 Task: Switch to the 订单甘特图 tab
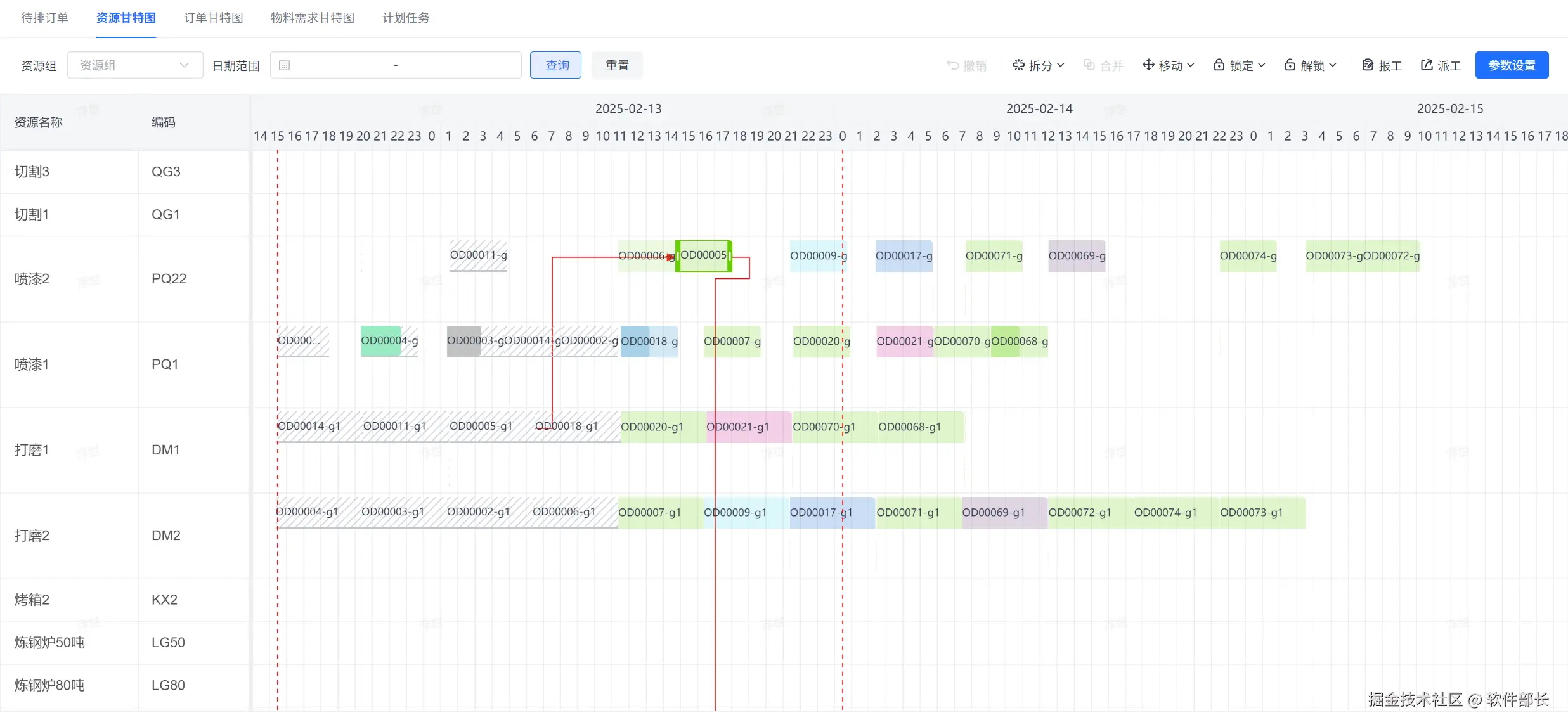(x=213, y=18)
